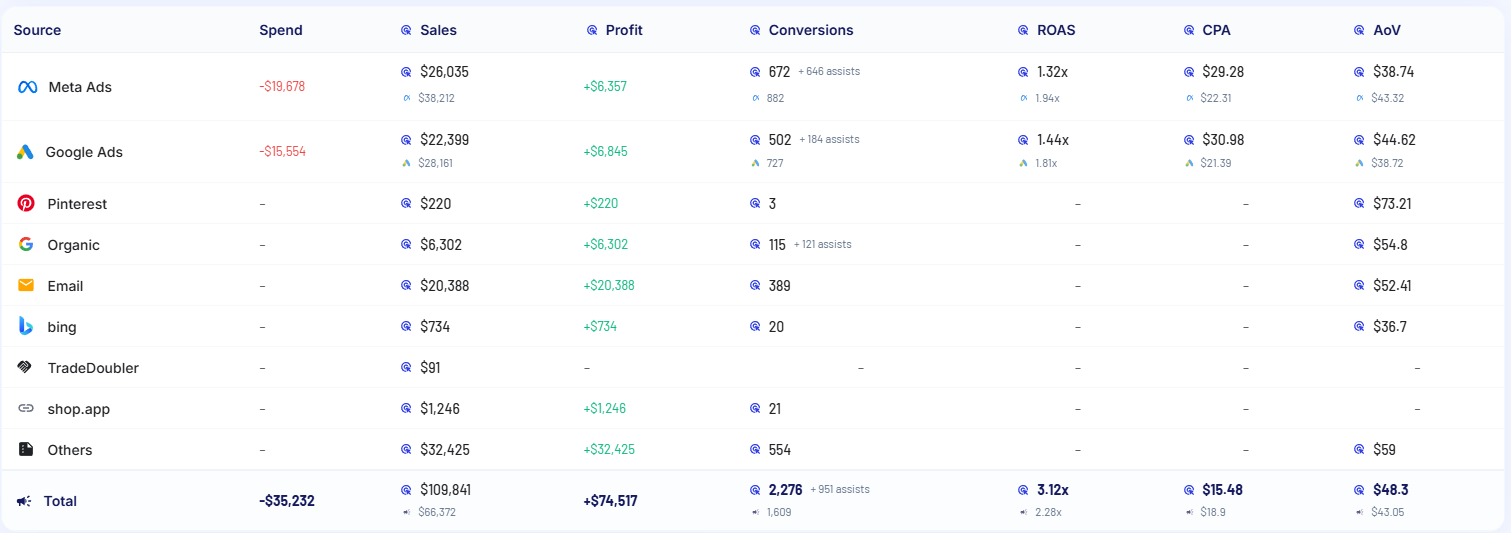Click the Meta Ads '+ 646 assists' label
Image resolution: width=1511 pixels, height=533 pixels.
tap(828, 72)
